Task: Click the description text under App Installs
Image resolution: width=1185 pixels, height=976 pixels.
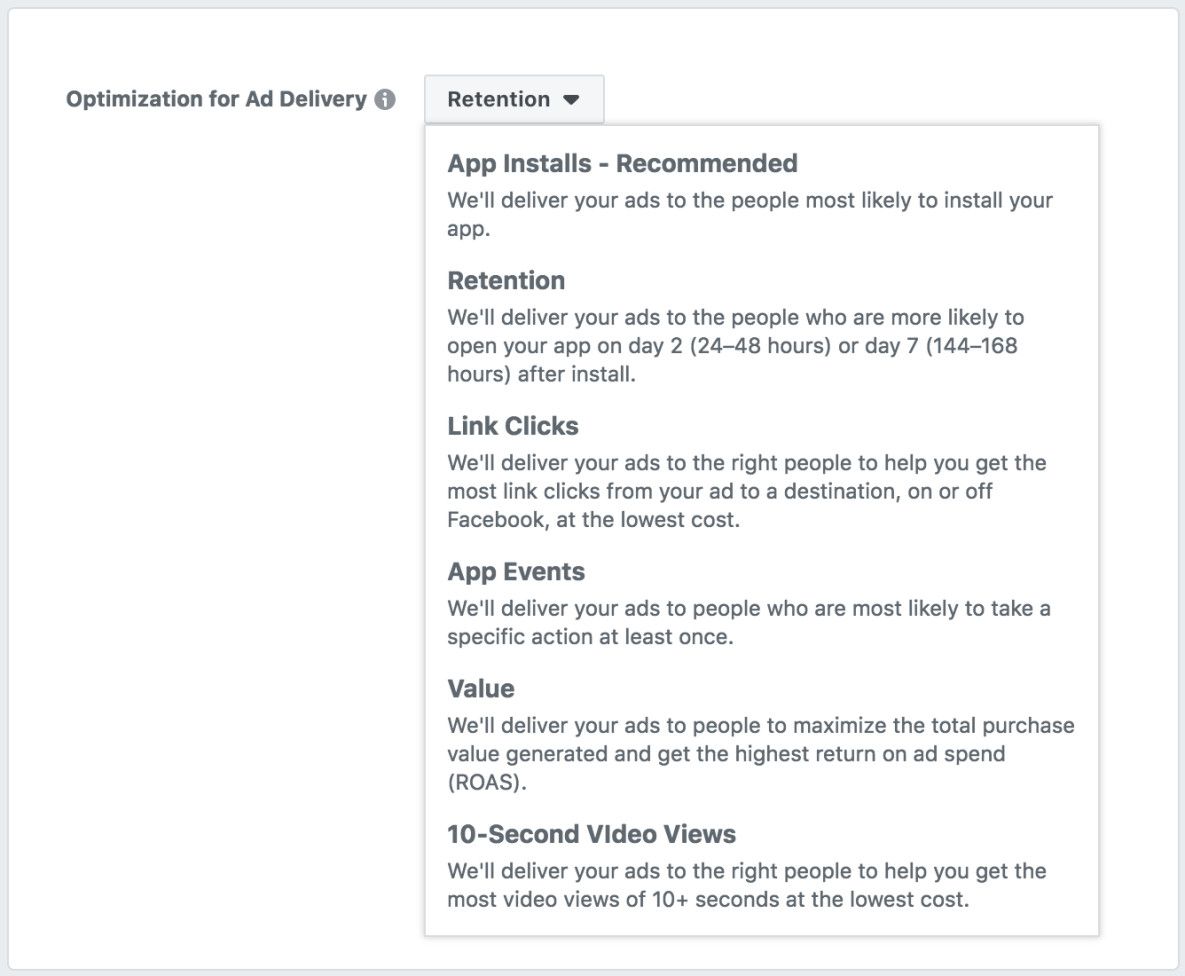Action: (x=749, y=200)
